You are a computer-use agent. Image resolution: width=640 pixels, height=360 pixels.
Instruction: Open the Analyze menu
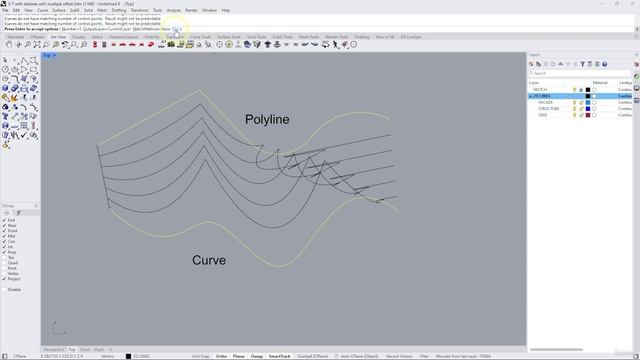(x=173, y=10)
